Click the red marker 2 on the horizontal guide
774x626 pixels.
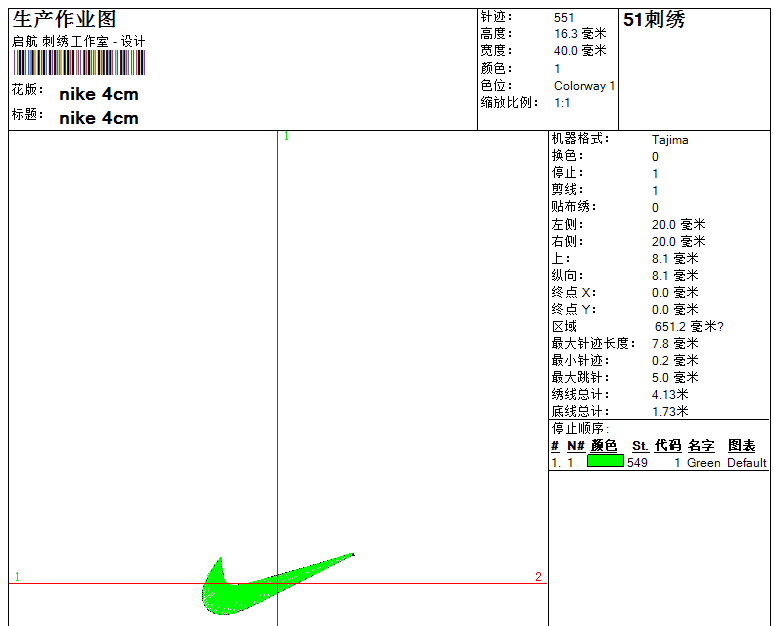click(x=538, y=577)
